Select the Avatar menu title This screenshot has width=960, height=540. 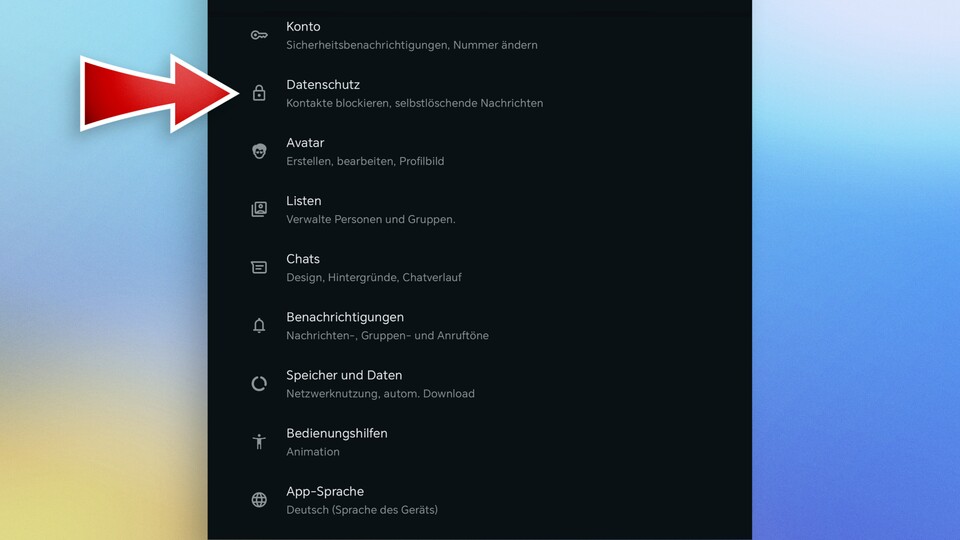click(x=305, y=143)
